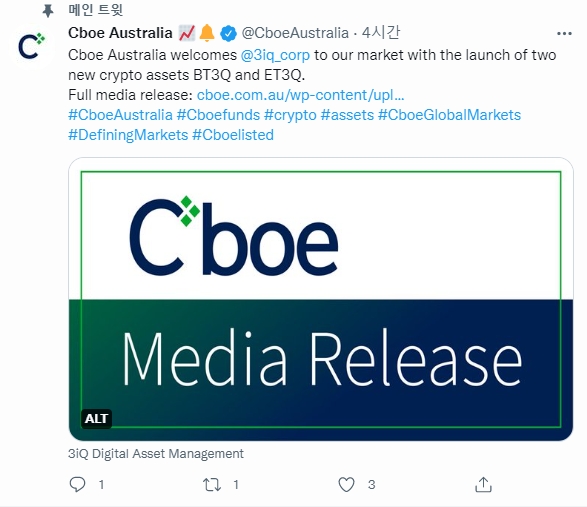Click the blue verified badge
This screenshot has width=587, height=507.
[228, 33]
